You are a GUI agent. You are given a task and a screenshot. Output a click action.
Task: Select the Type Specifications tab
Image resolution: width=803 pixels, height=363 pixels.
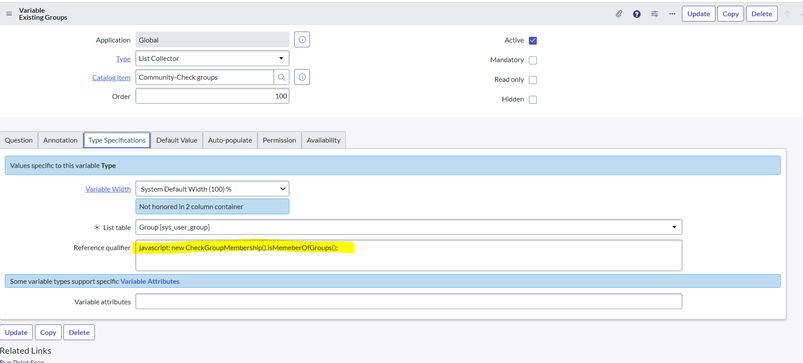point(117,140)
